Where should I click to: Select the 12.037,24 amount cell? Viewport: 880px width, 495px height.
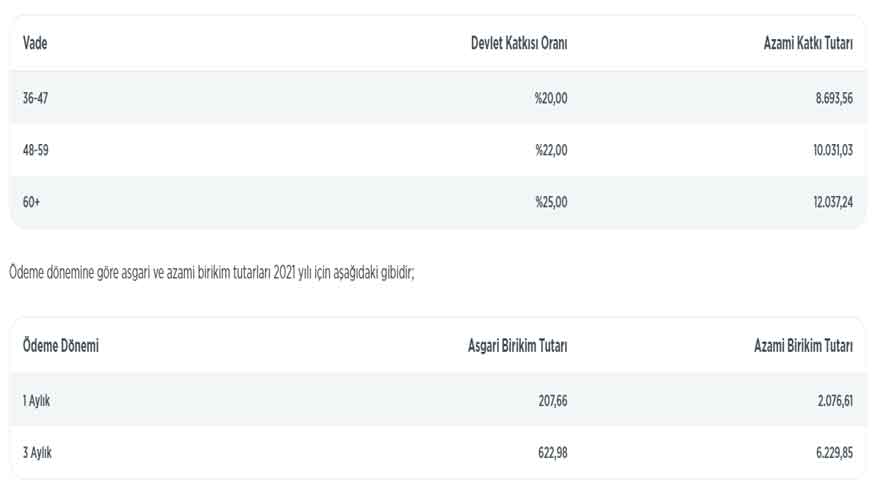[833, 202]
